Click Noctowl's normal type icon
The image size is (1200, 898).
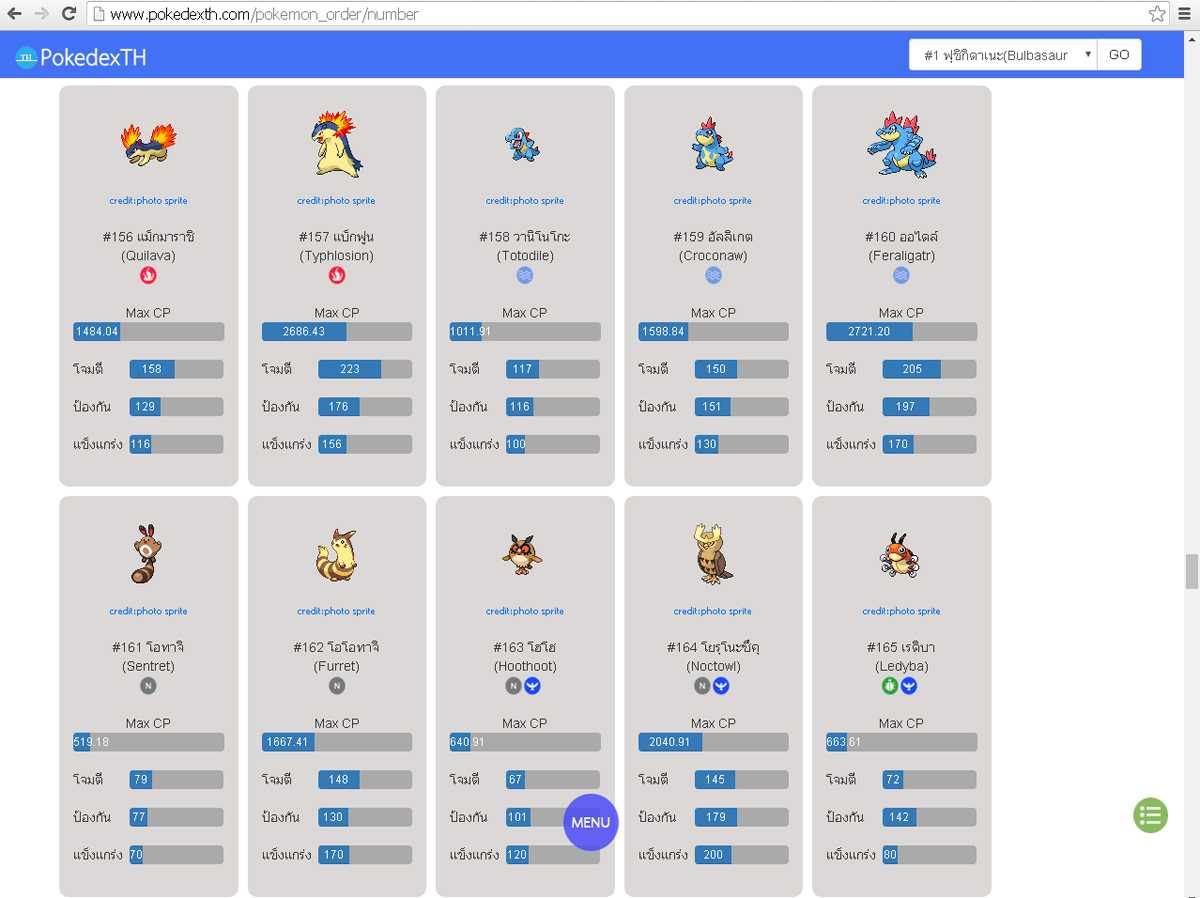[703, 686]
